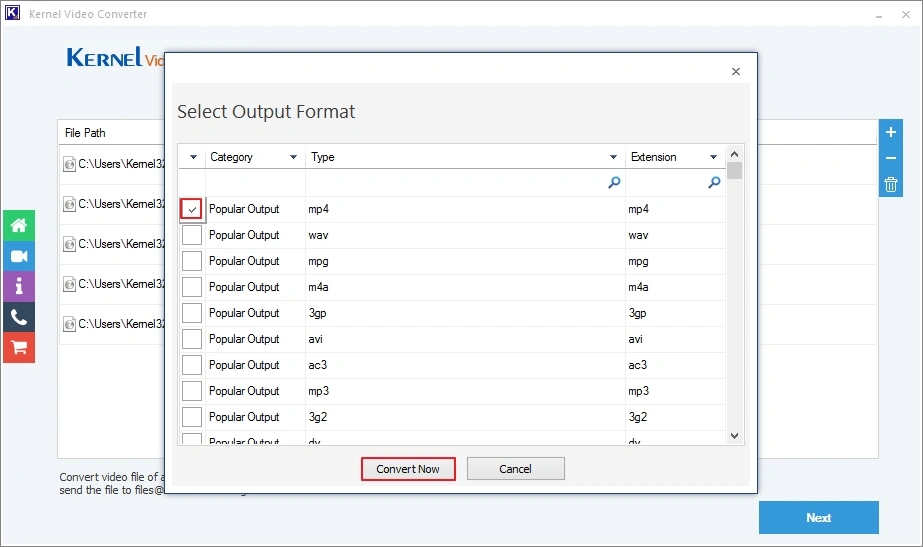Viewport: 923px width, 547px height.
Task: Open the Type column filter dropdown
Action: coord(613,157)
